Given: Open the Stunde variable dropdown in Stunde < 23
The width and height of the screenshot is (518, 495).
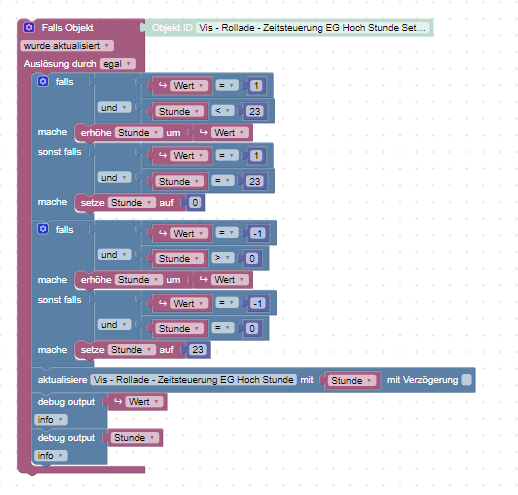Looking at the screenshot, I should pyautogui.click(x=179, y=111).
